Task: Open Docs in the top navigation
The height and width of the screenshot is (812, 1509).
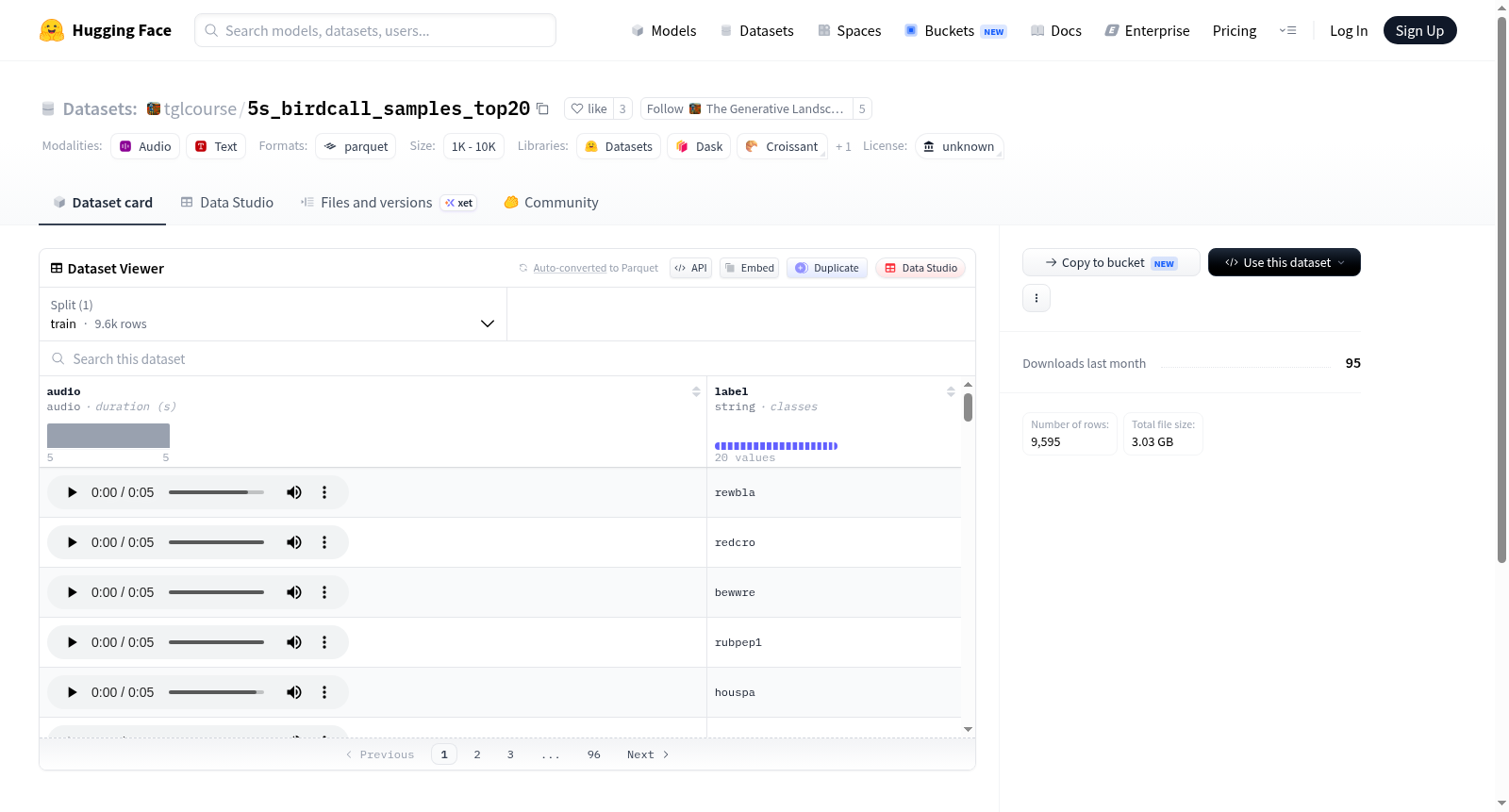Action: pyautogui.click(x=1056, y=31)
